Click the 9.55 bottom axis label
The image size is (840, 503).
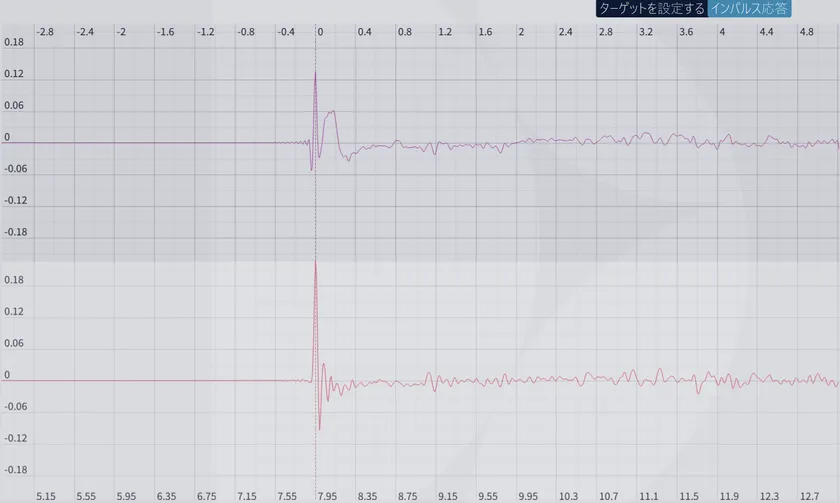(488, 496)
